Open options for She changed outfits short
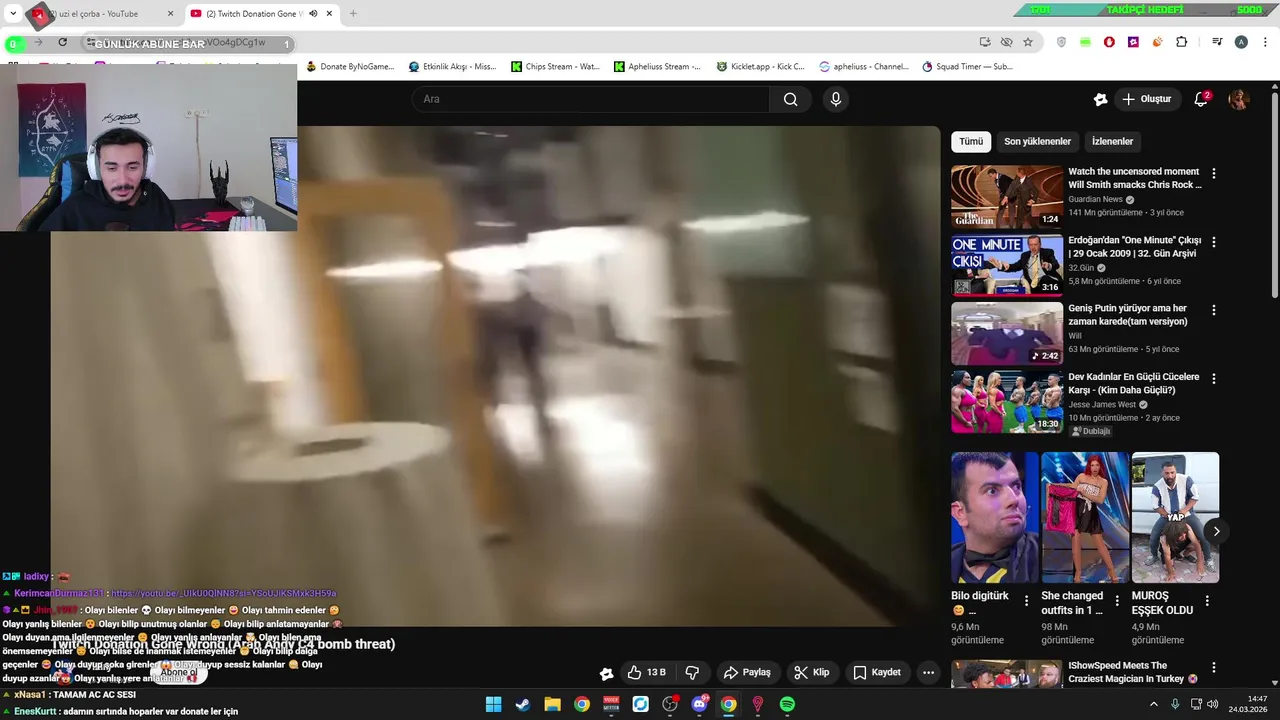Image resolution: width=1280 pixels, height=720 pixels. pos(1117,601)
